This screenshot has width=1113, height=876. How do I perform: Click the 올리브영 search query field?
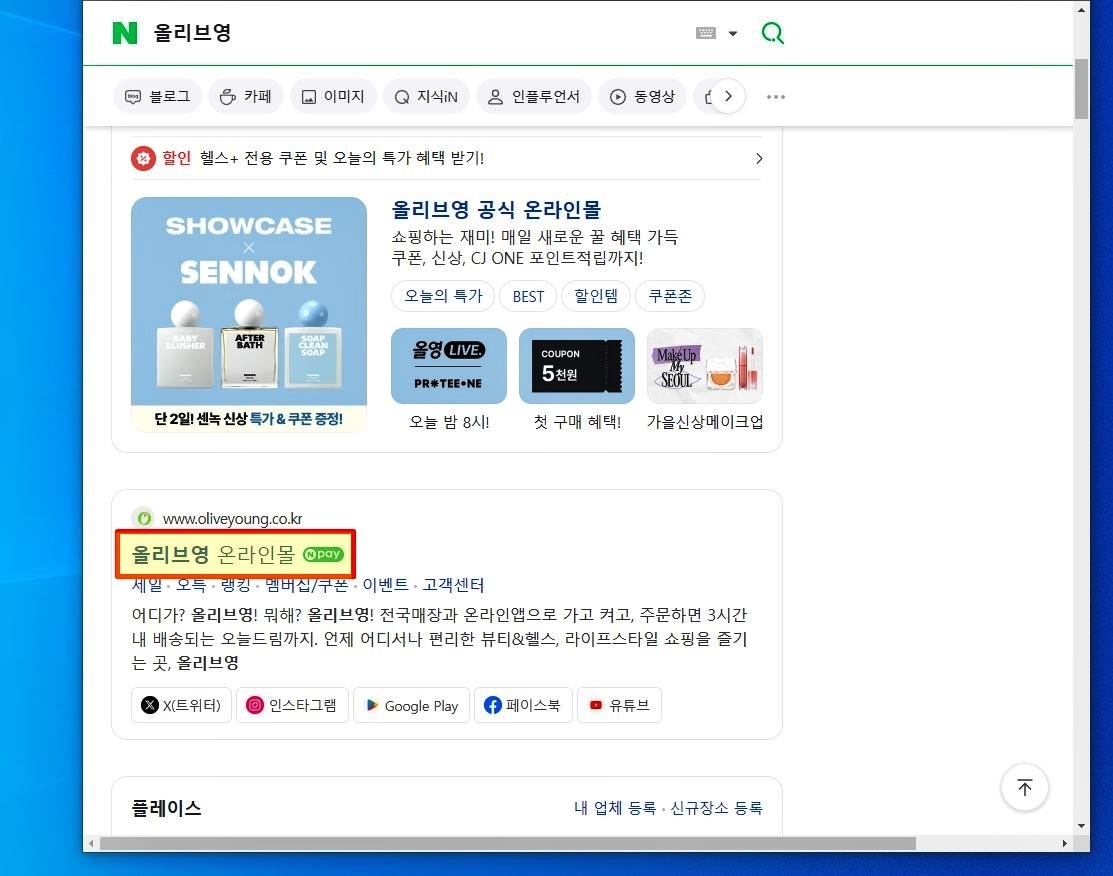click(419, 33)
